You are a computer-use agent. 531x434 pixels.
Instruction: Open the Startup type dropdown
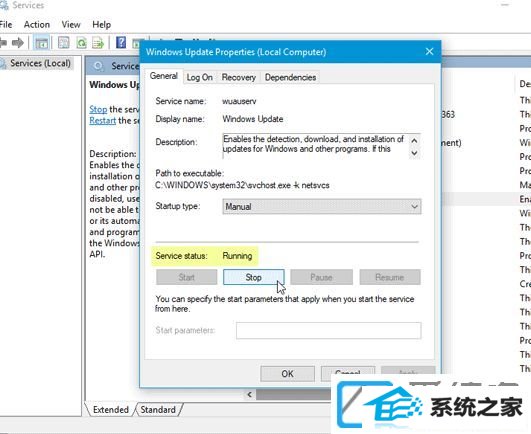pos(322,206)
